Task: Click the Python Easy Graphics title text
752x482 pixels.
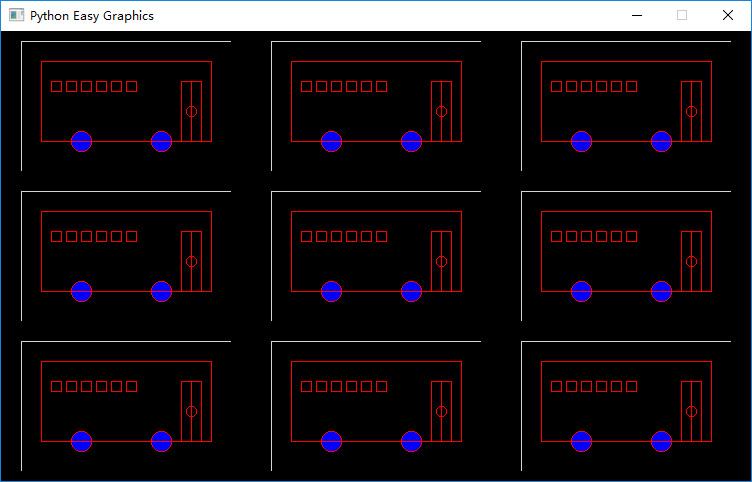Action: 92,16
